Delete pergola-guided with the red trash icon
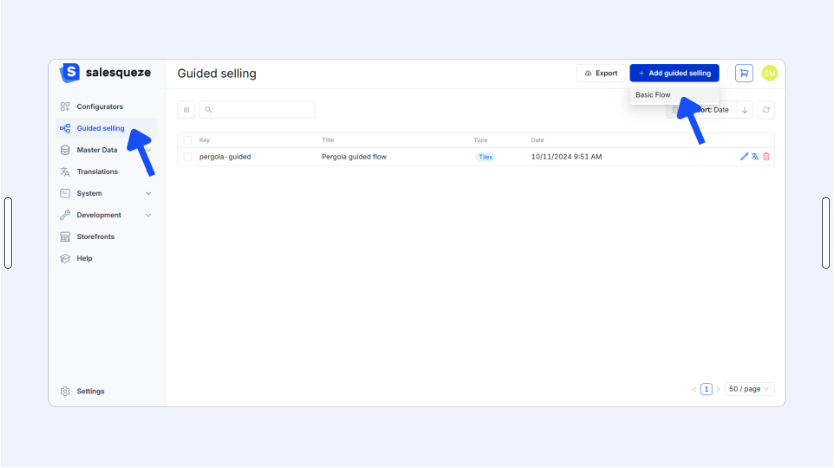835x468 pixels. (x=766, y=157)
